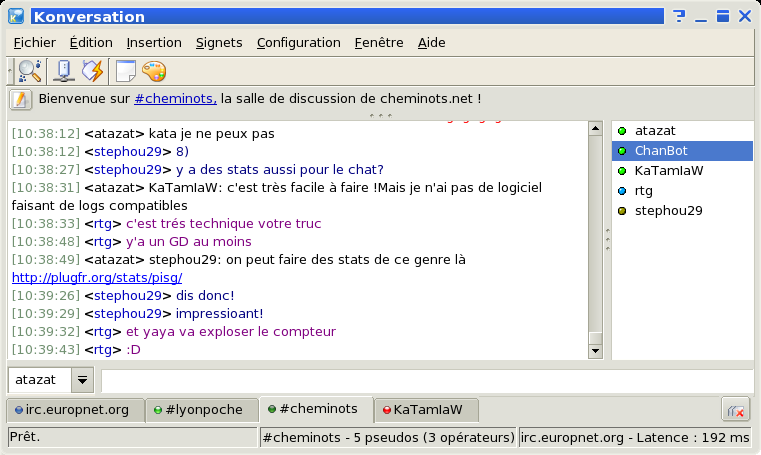Open the atazat nickname dropdown
This screenshot has height=455, width=761.
[82, 381]
